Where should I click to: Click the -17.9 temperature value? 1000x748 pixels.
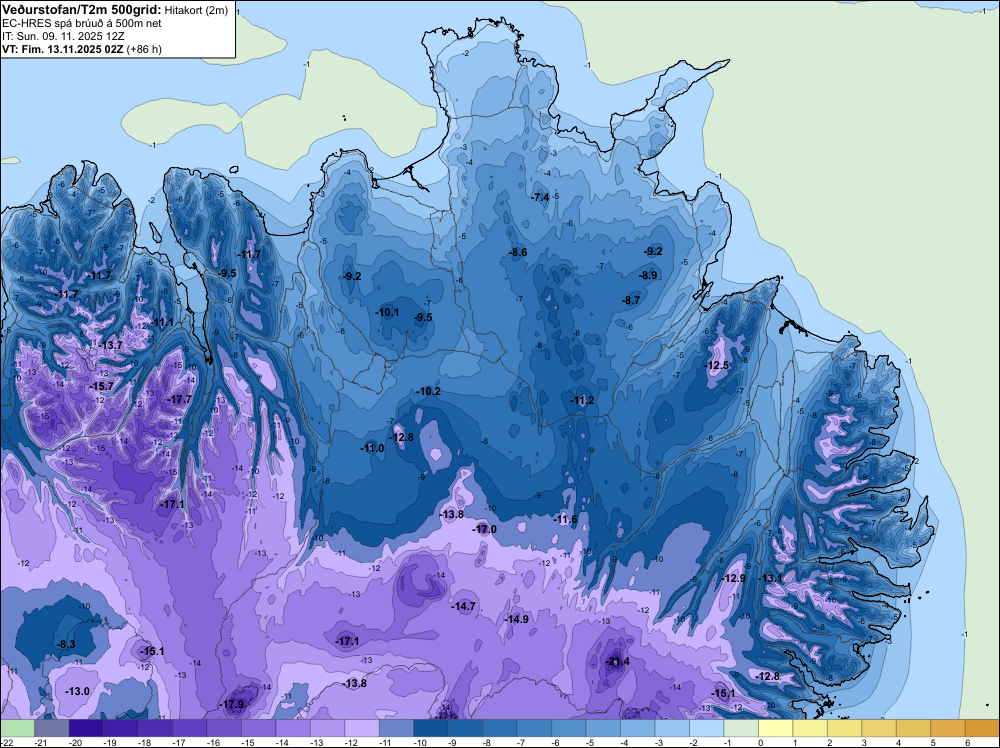[232, 704]
